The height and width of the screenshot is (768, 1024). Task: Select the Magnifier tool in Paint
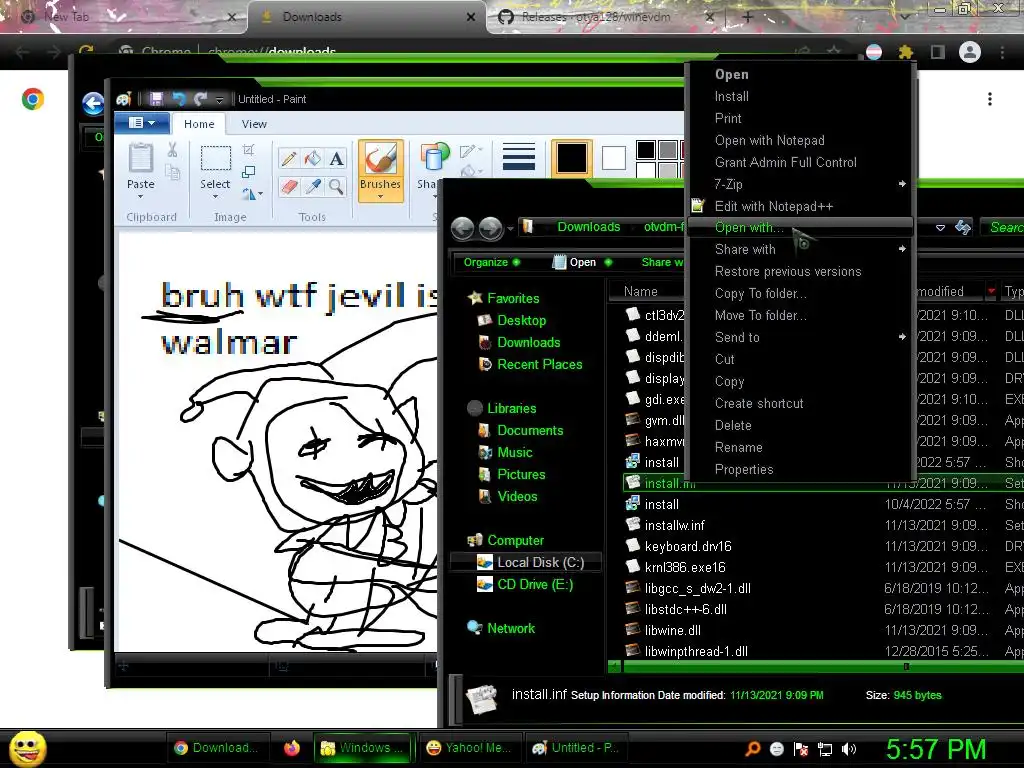tap(336, 187)
